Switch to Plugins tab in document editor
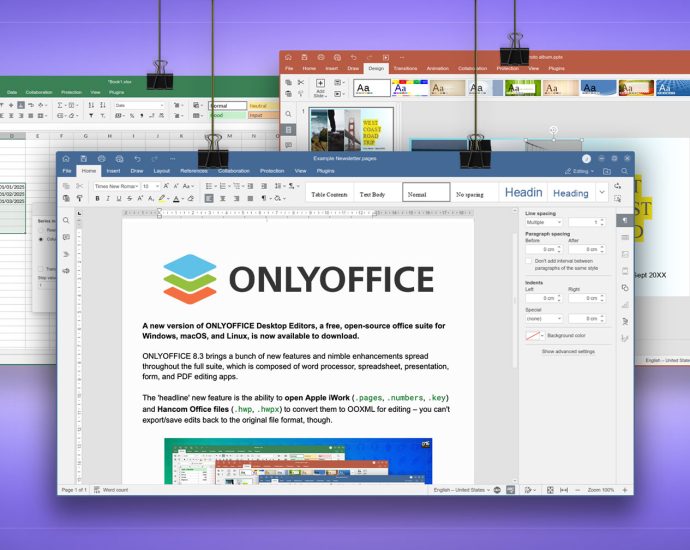Screen dimensions: 690x550 (x=326, y=171)
